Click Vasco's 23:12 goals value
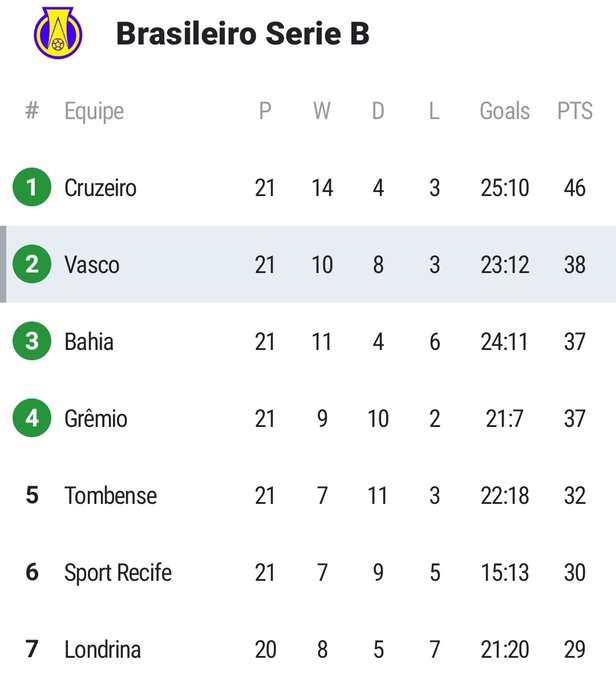The width and height of the screenshot is (616, 680). coord(505,265)
